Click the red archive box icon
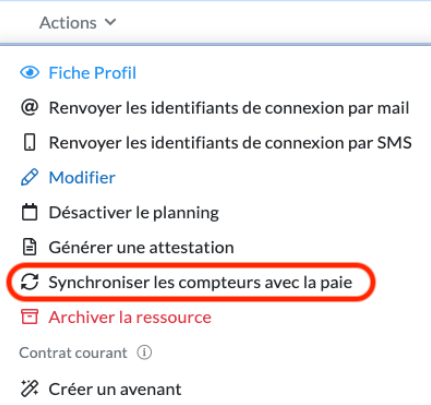 [30, 317]
